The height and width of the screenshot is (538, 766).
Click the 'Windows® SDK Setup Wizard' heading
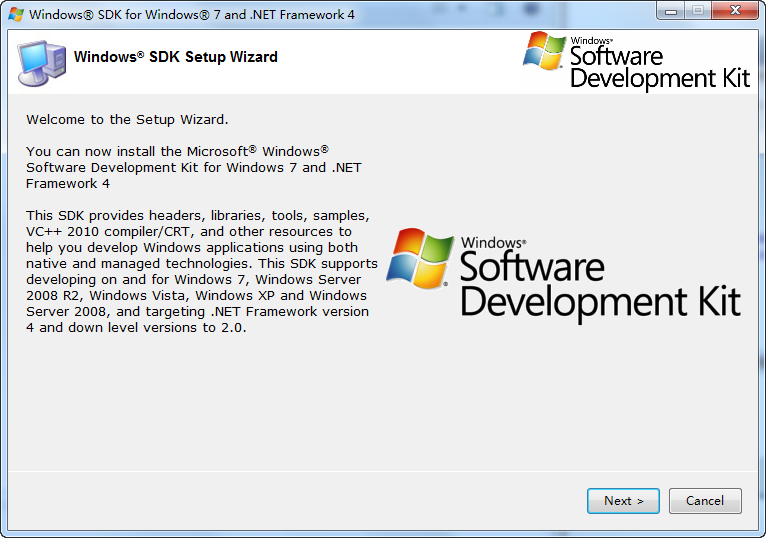[175, 57]
